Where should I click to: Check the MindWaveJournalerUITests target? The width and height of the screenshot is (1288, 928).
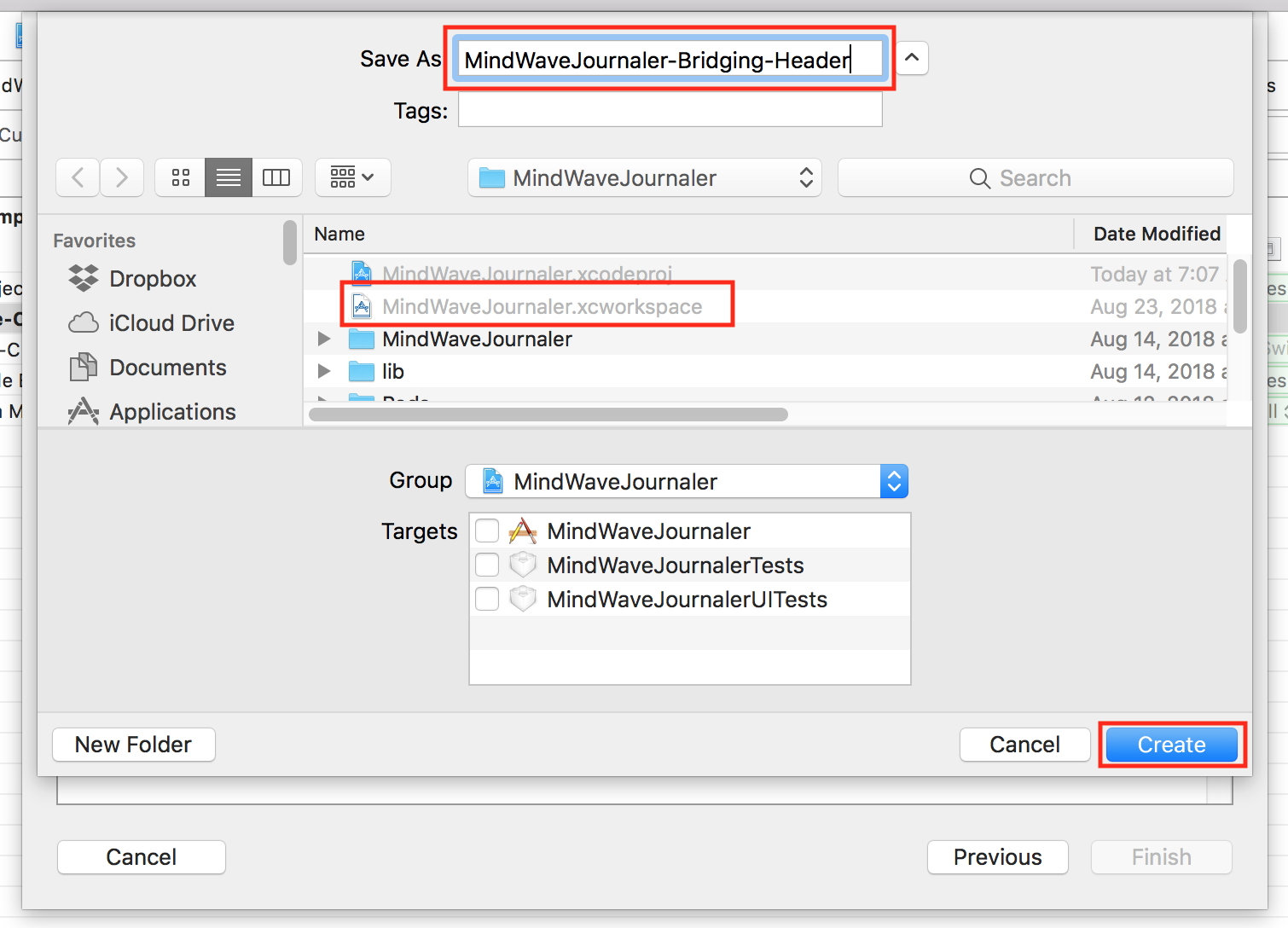(x=487, y=600)
